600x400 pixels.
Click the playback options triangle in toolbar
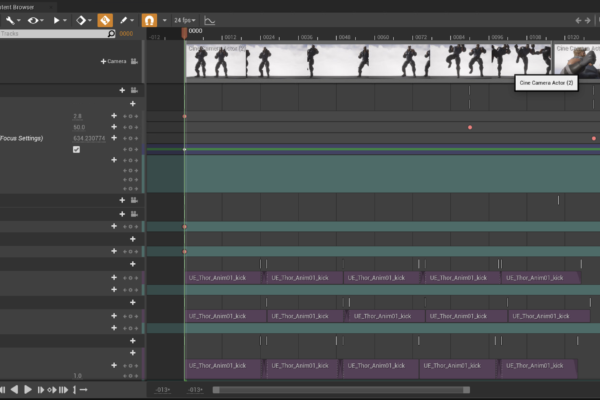tap(56, 20)
